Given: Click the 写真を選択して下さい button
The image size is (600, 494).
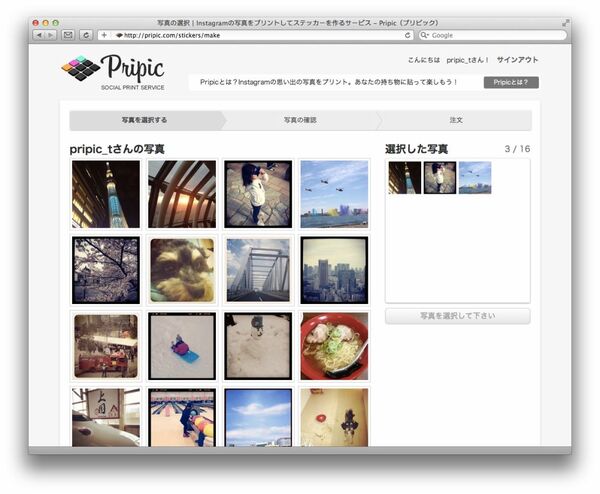Looking at the screenshot, I should [x=458, y=316].
